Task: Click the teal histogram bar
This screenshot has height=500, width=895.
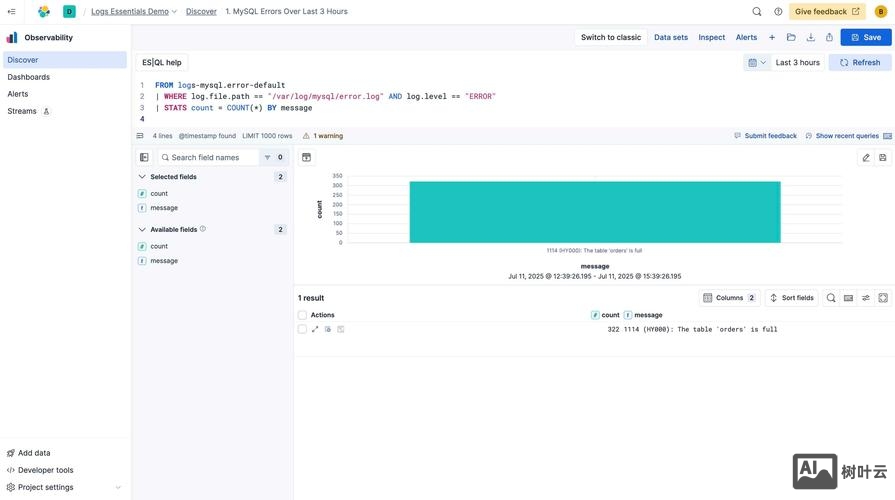Action: (595, 212)
